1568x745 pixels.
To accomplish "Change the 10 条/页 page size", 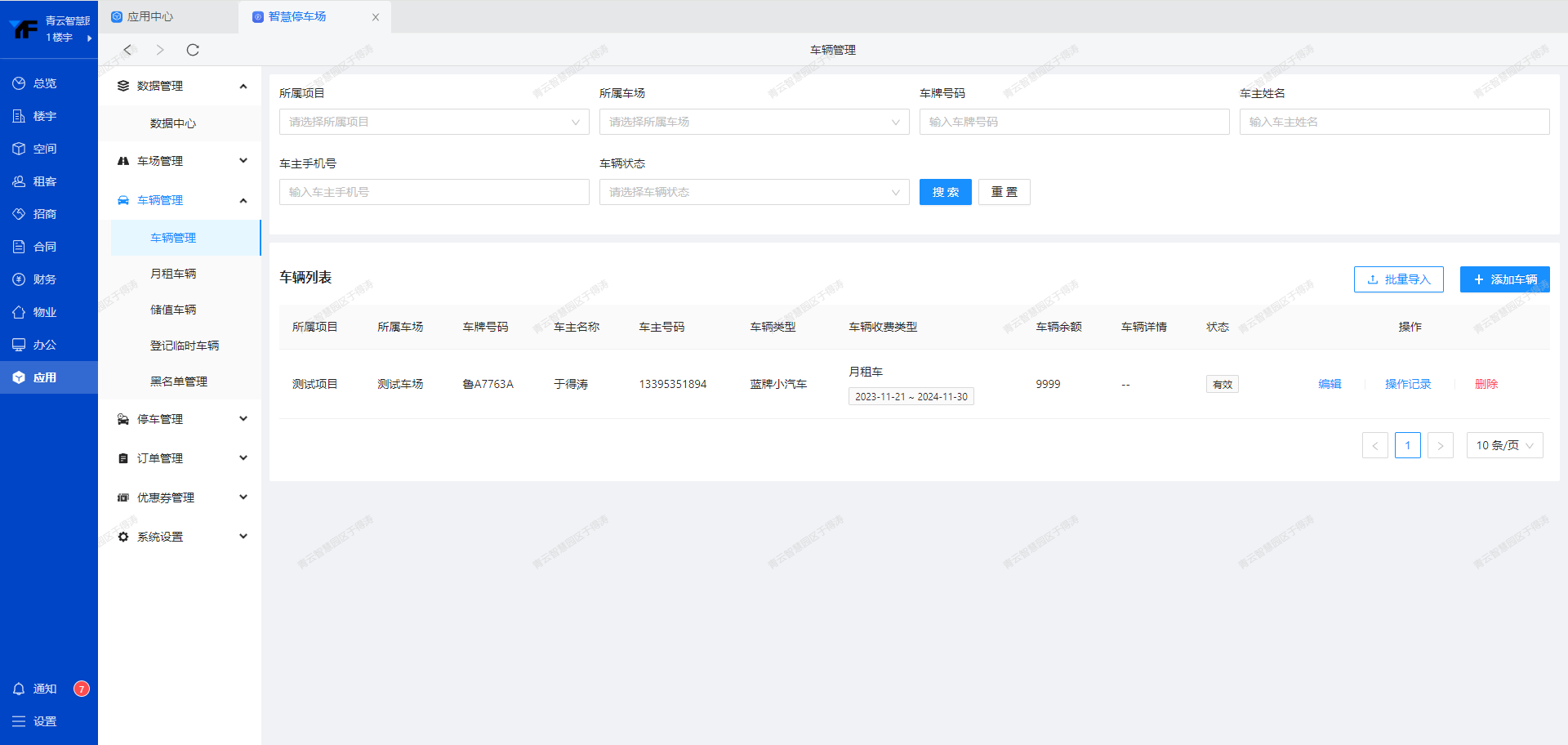I will 1504,445.
